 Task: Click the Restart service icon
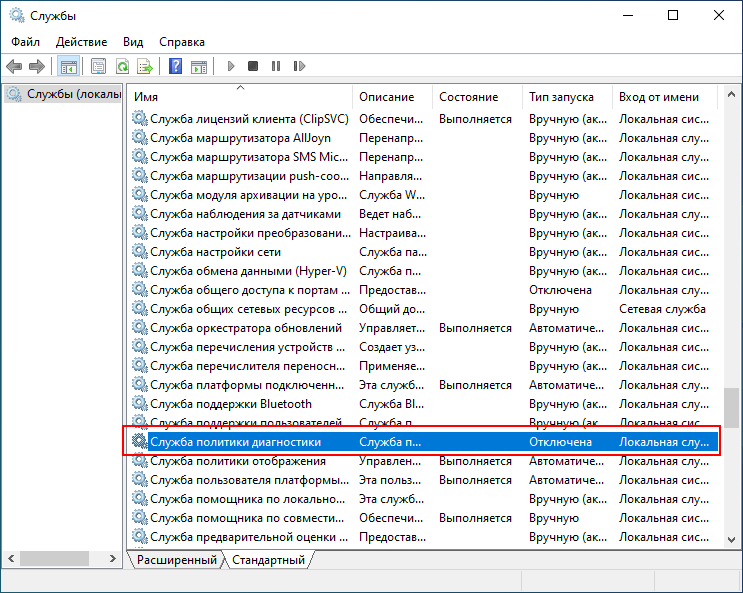(299, 66)
